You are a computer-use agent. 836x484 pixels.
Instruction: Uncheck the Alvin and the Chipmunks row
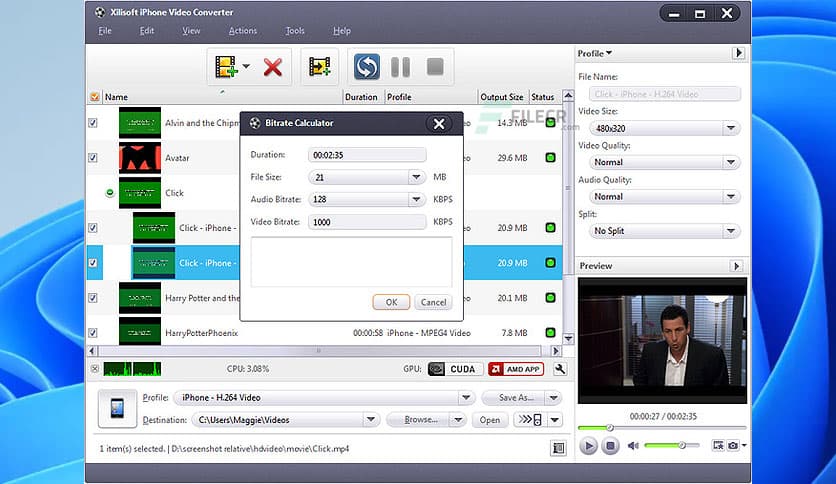coord(93,123)
